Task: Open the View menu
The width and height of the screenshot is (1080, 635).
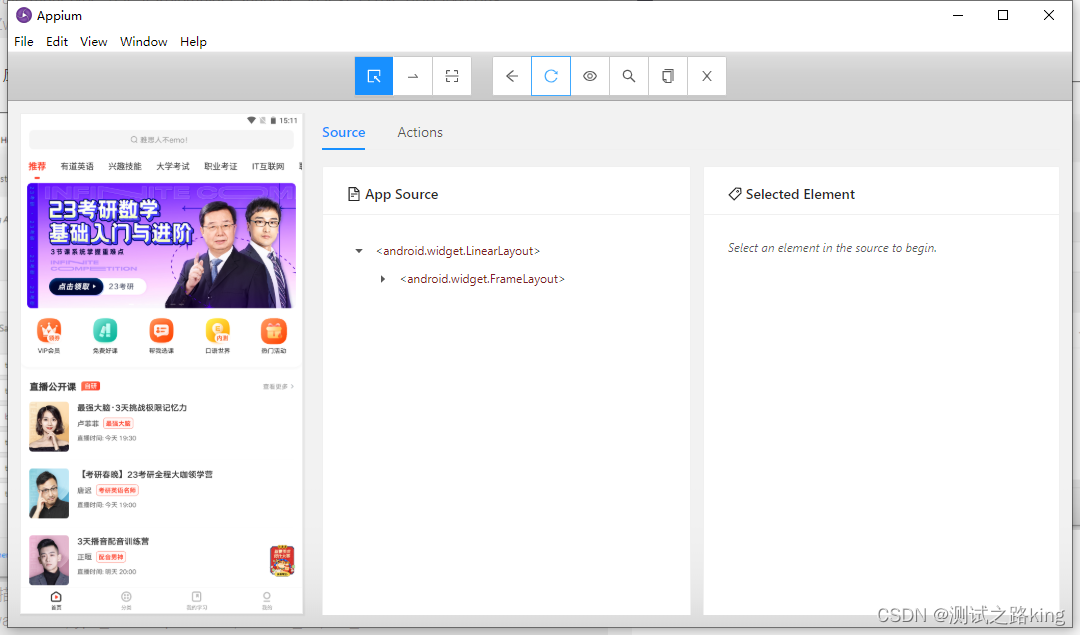Action: pyautogui.click(x=94, y=41)
